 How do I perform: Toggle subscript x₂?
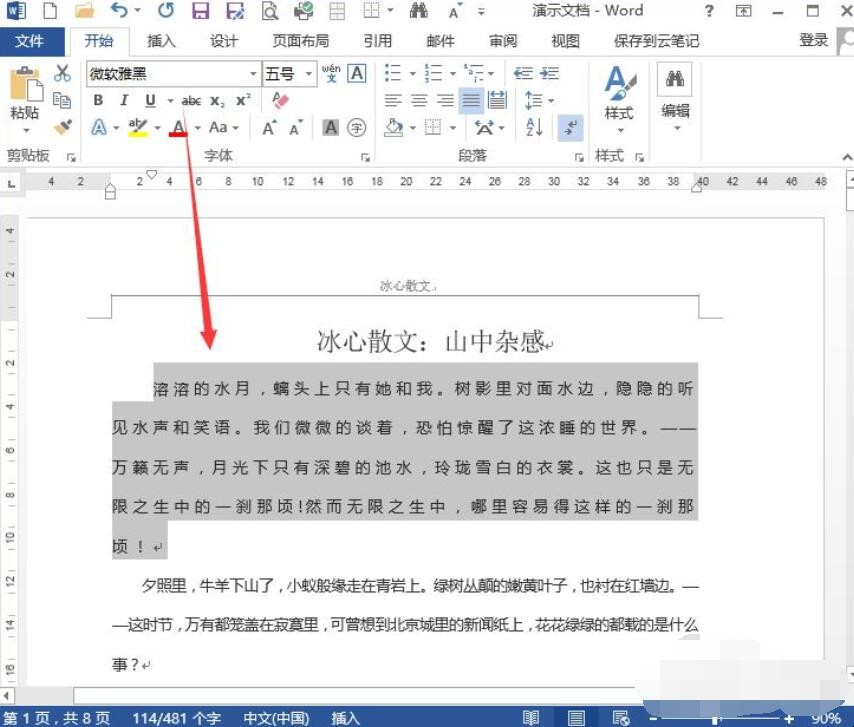217,101
